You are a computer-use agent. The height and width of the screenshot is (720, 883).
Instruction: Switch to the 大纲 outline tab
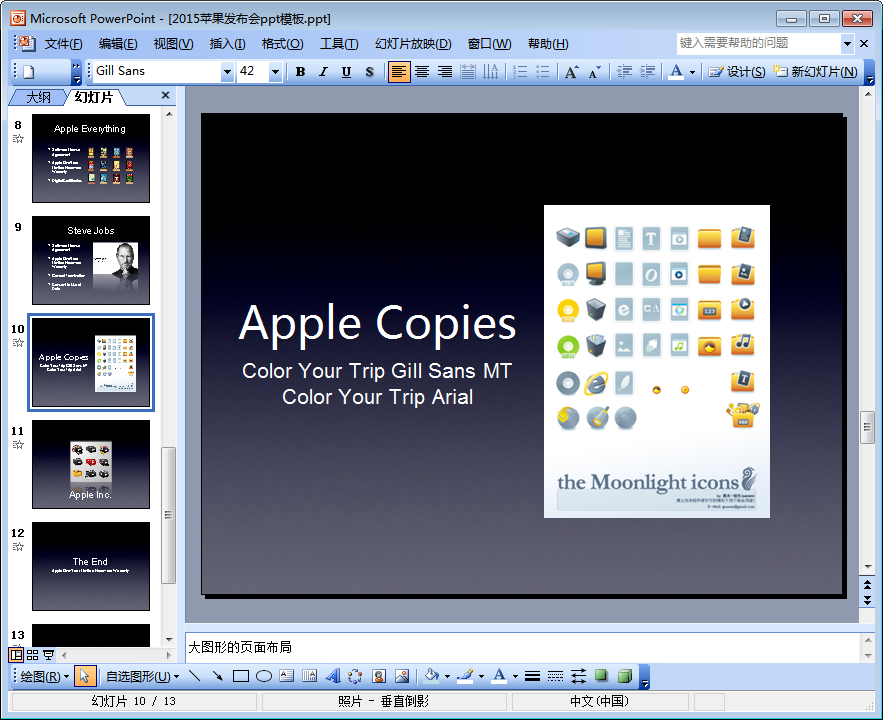38,97
